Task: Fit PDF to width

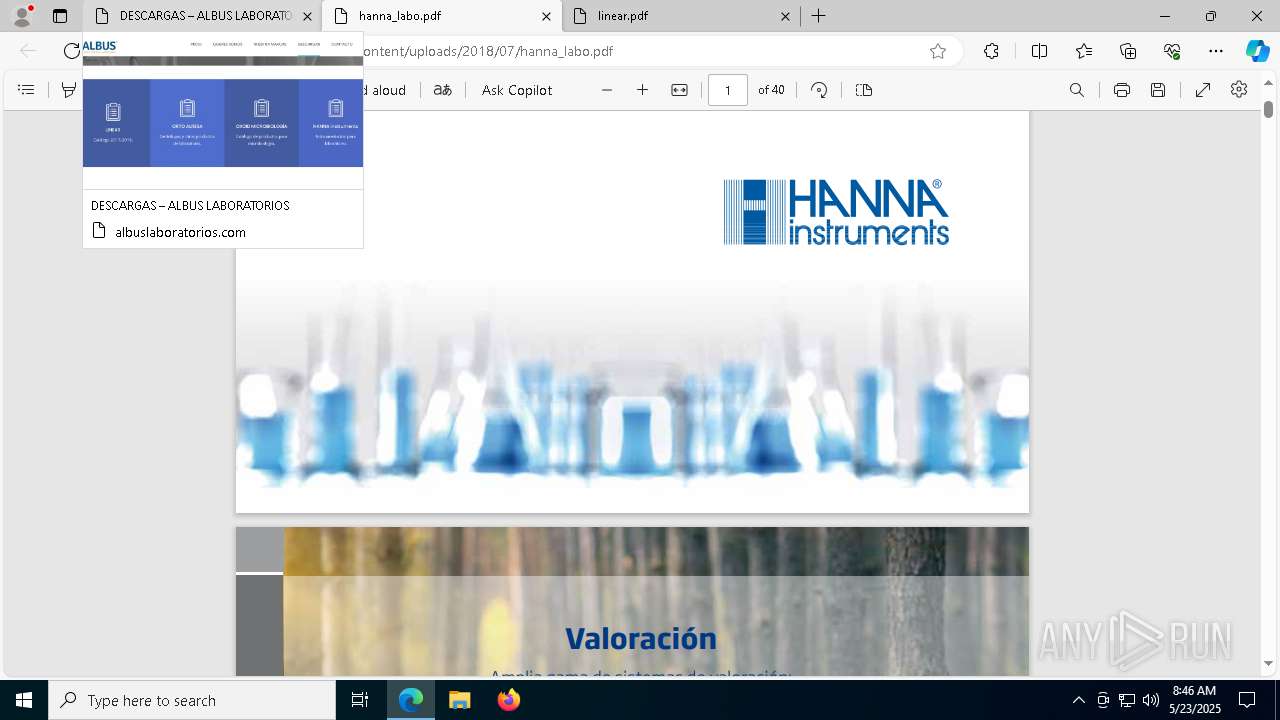Action: 679,90
